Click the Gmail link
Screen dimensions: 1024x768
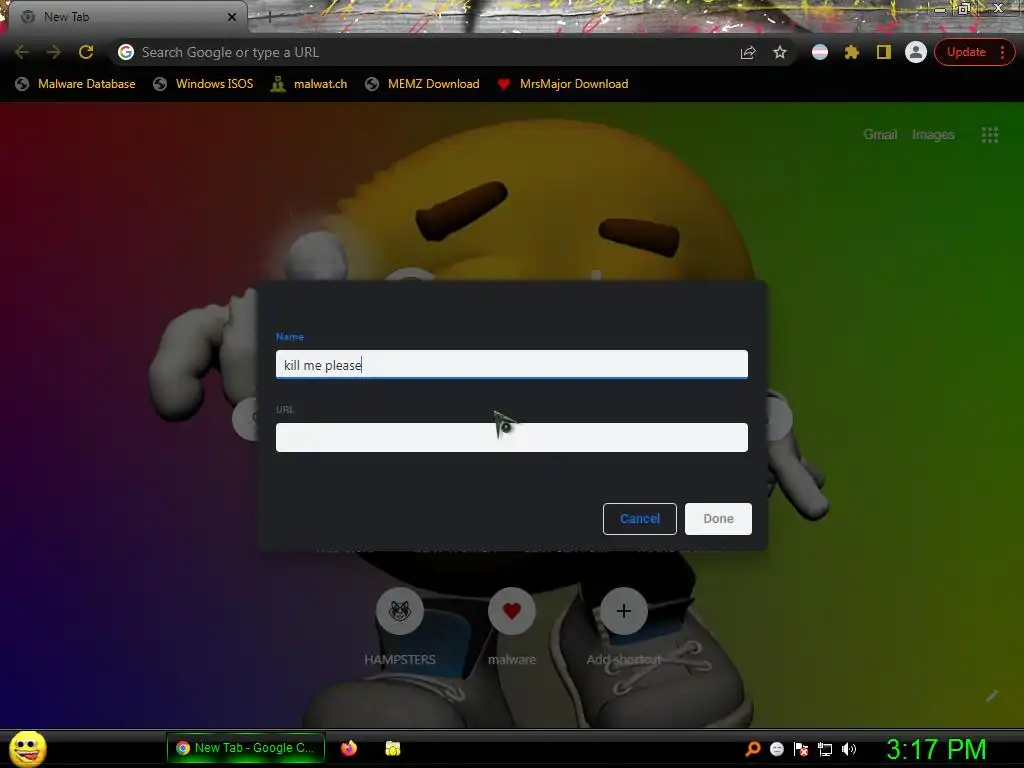click(x=880, y=135)
